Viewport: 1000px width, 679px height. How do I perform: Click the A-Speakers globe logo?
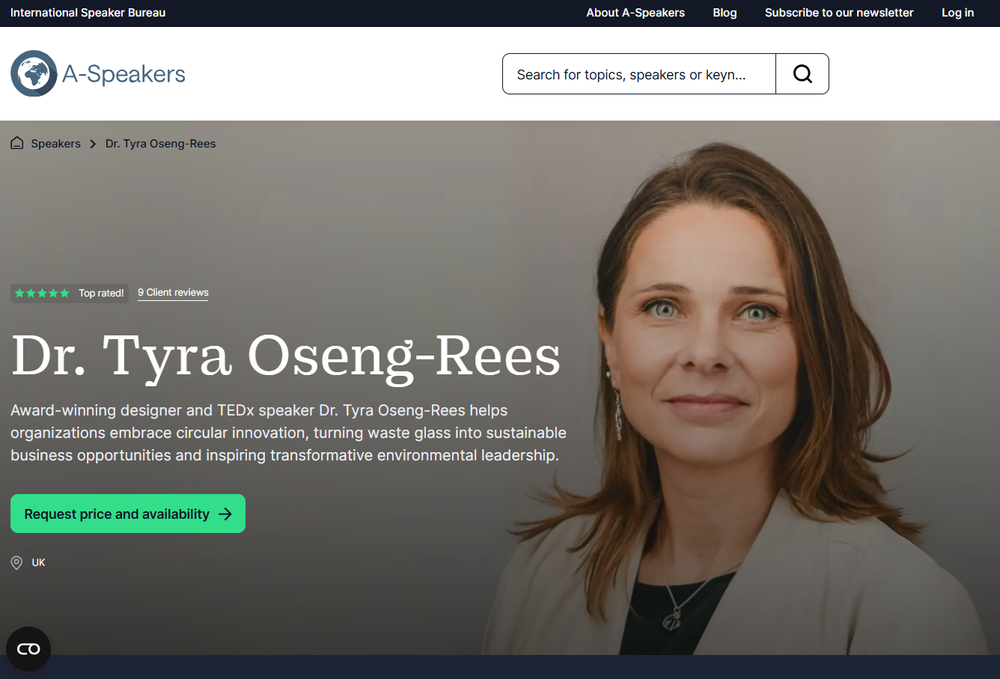(34, 73)
